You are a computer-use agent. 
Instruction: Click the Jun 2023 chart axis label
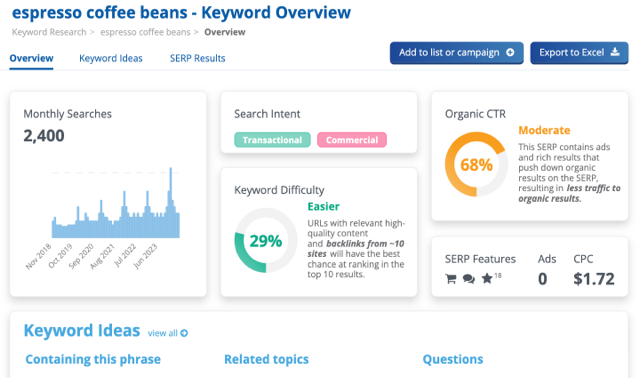coord(145,256)
